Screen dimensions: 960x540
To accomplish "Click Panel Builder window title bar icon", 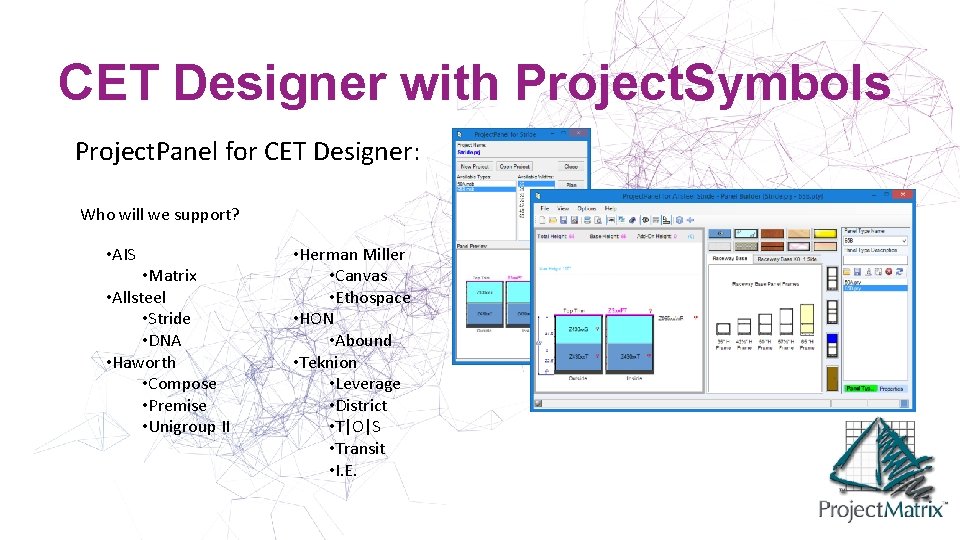I will click(538, 196).
